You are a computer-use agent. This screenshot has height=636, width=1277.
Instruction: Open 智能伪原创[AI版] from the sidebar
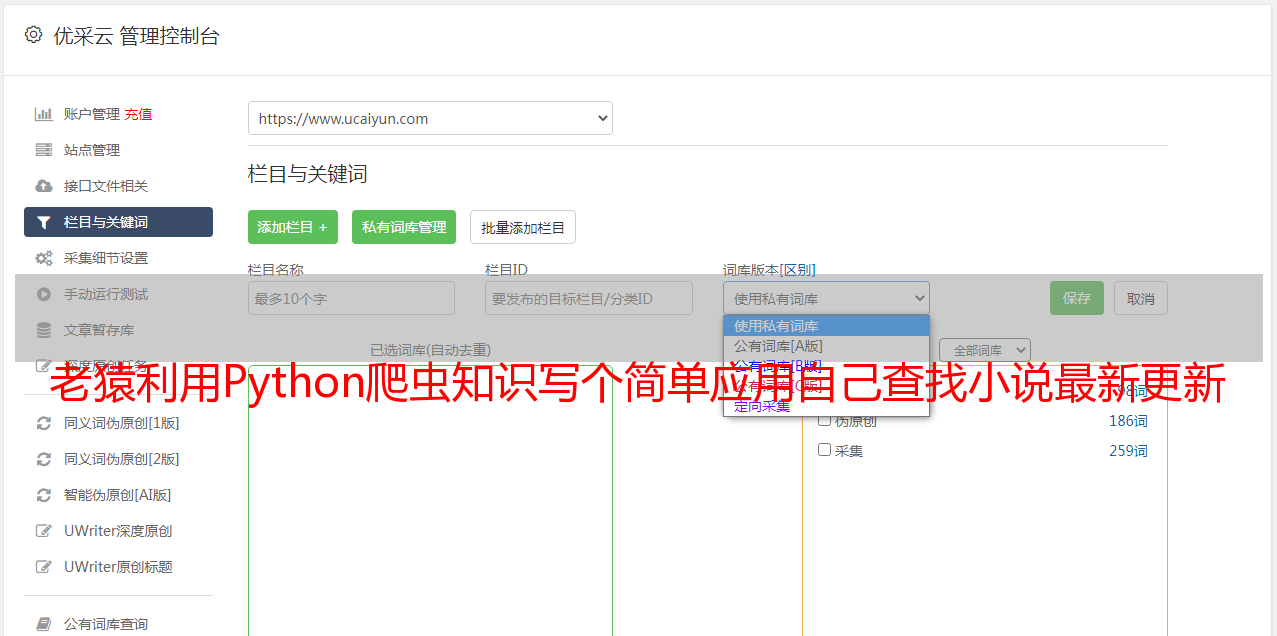click(118, 495)
